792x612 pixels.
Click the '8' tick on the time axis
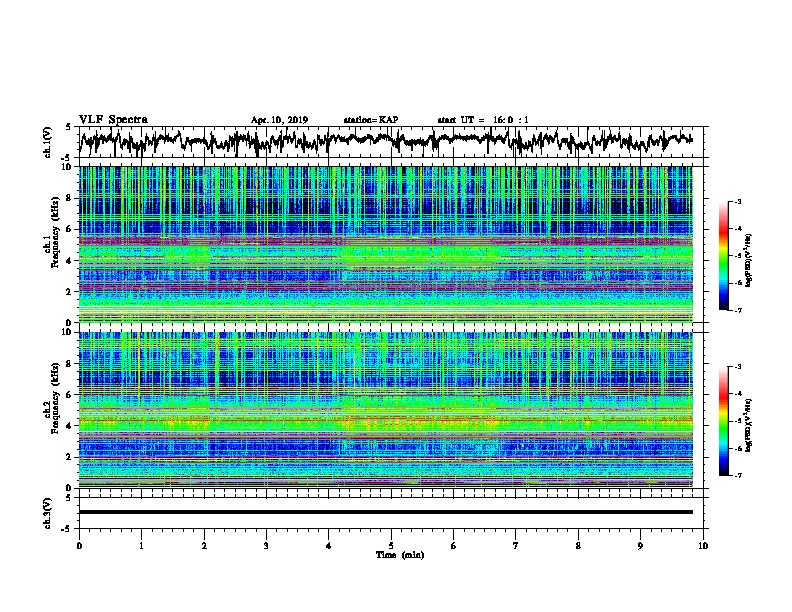(578, 546)
